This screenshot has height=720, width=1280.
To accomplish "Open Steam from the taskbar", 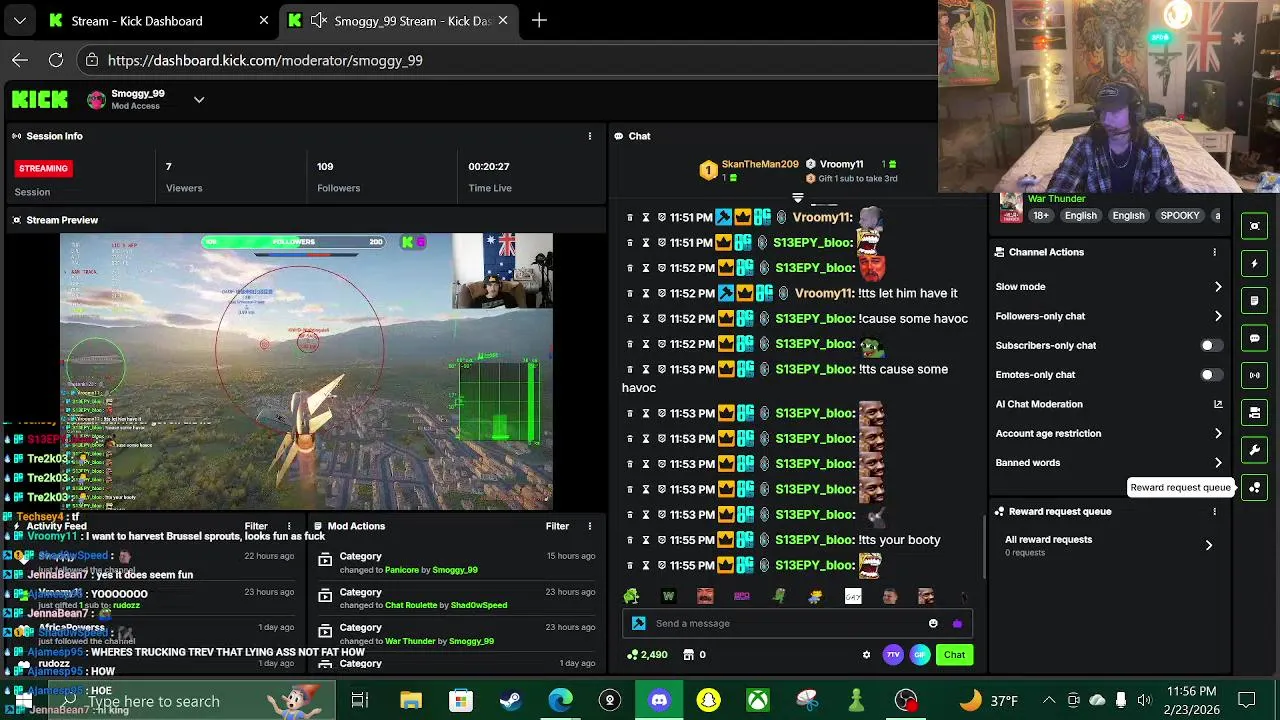I will coord(510,701).
